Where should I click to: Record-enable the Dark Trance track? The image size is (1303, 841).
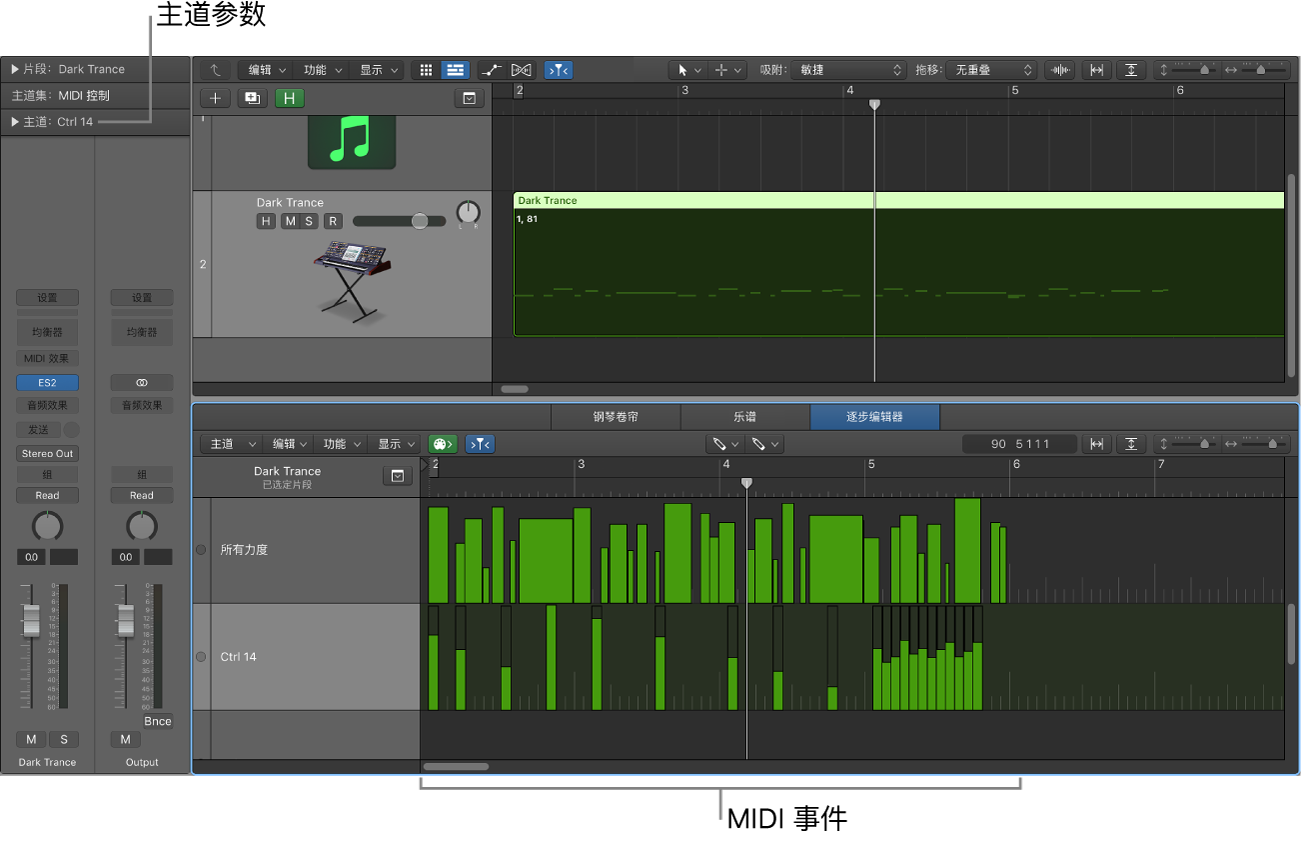[x=333, y=221]
